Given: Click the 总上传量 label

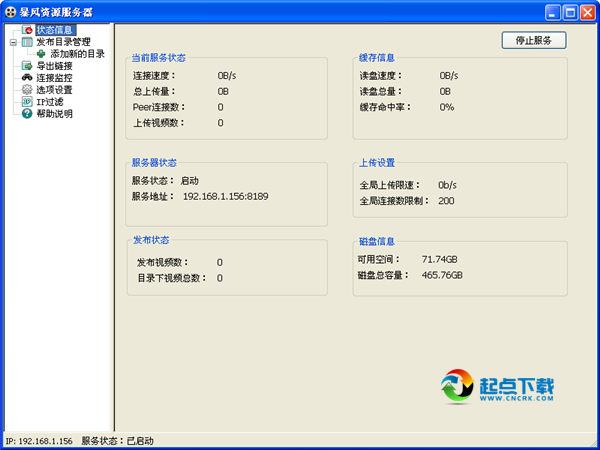Looking at the screenshot, I should point(154,91).
